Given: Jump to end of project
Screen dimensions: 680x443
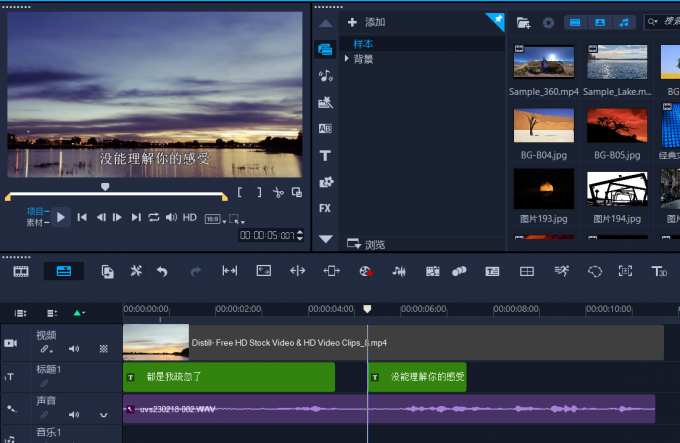Looking at the screenshot, I should pyautogui.click(x=136, y=217).
